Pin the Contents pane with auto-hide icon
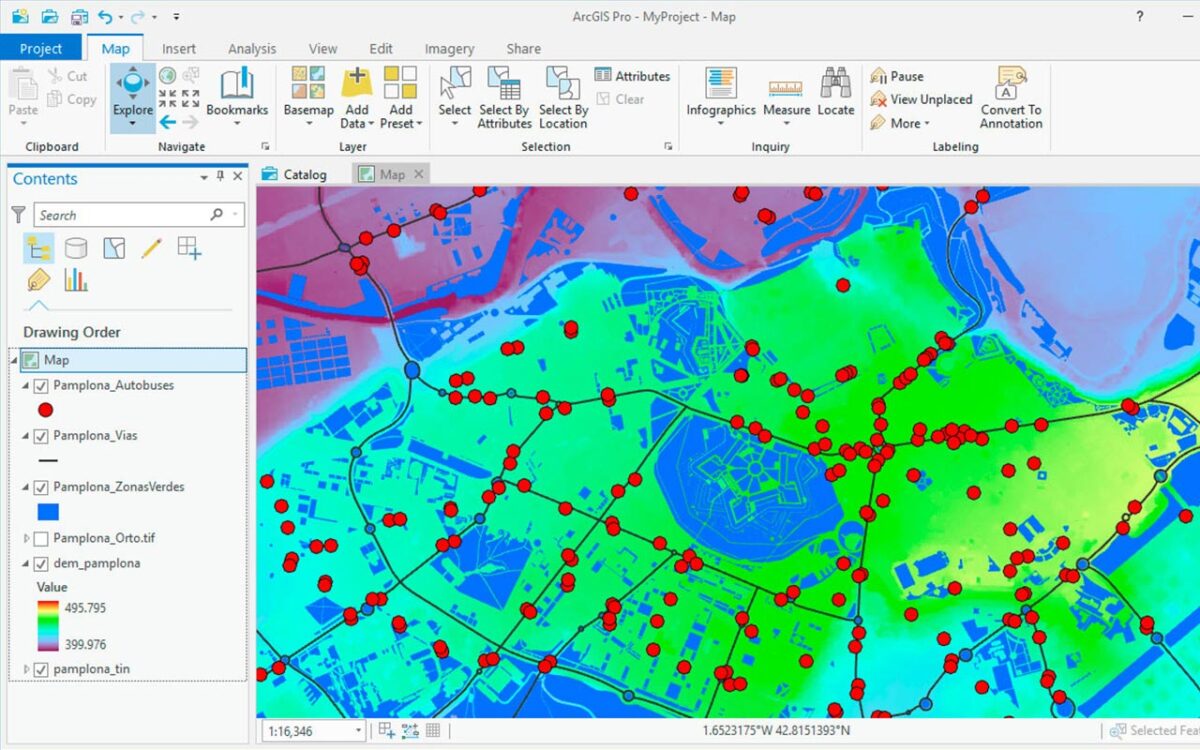This screenshot has height=750, width=1200. coord(221,177)
